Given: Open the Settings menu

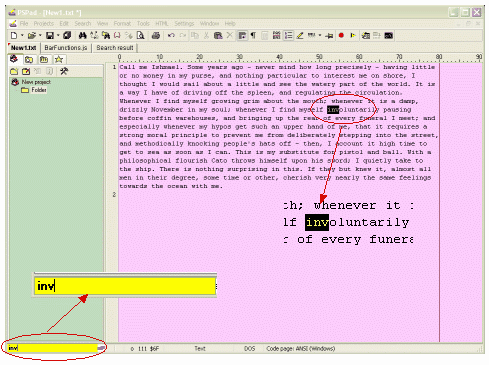Looking at the screenshot, I should pos(184,23).
